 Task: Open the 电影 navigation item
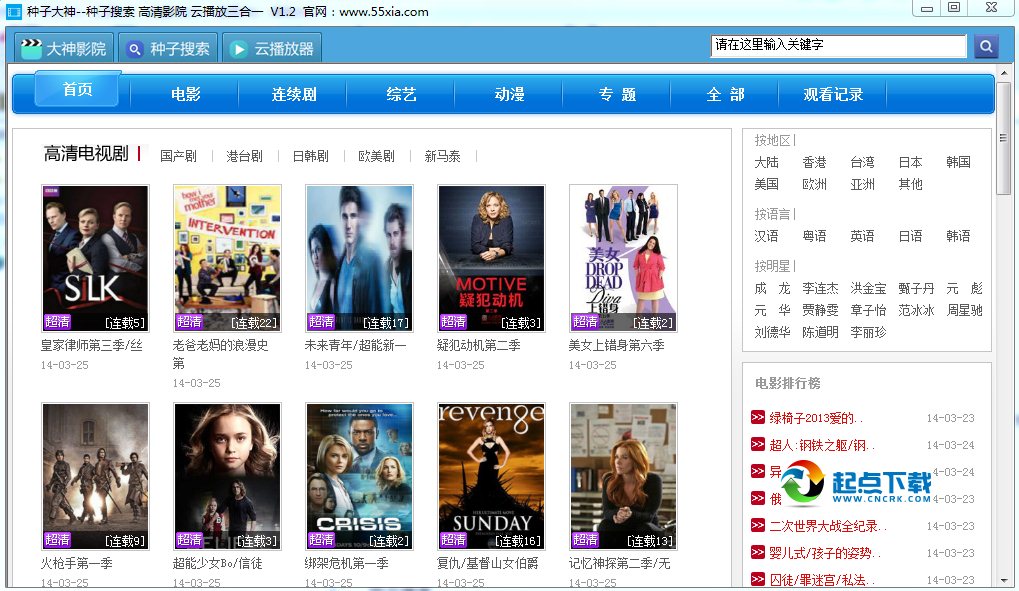click(x=186, y=95)
